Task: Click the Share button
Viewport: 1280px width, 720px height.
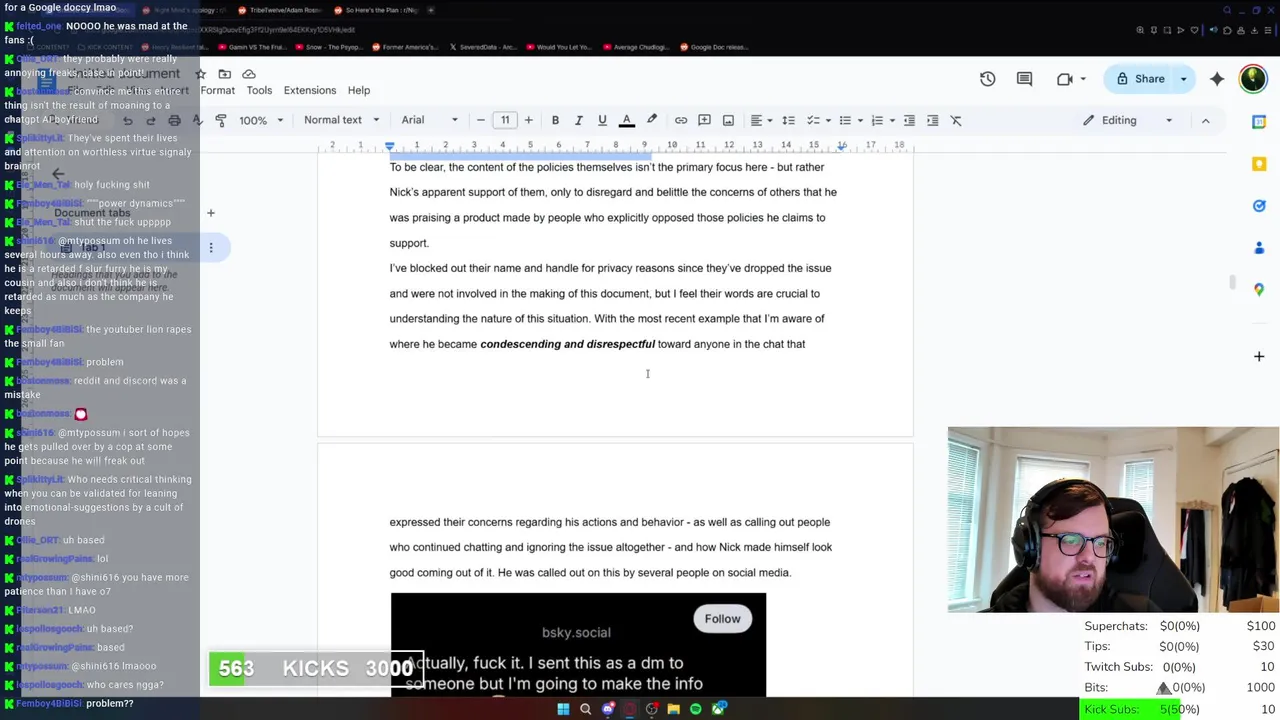Action: coord(1141,79)
